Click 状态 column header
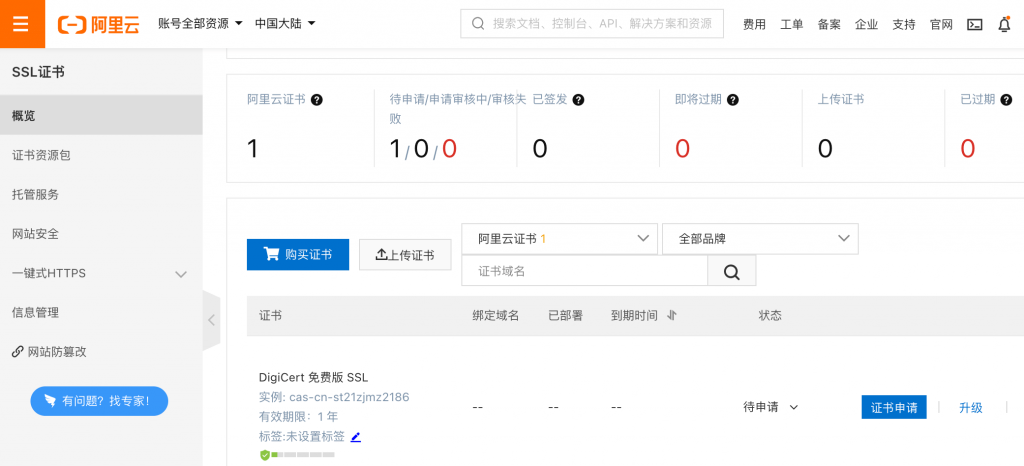Screen dimensions: 1024x466 [x=770, y=316]
